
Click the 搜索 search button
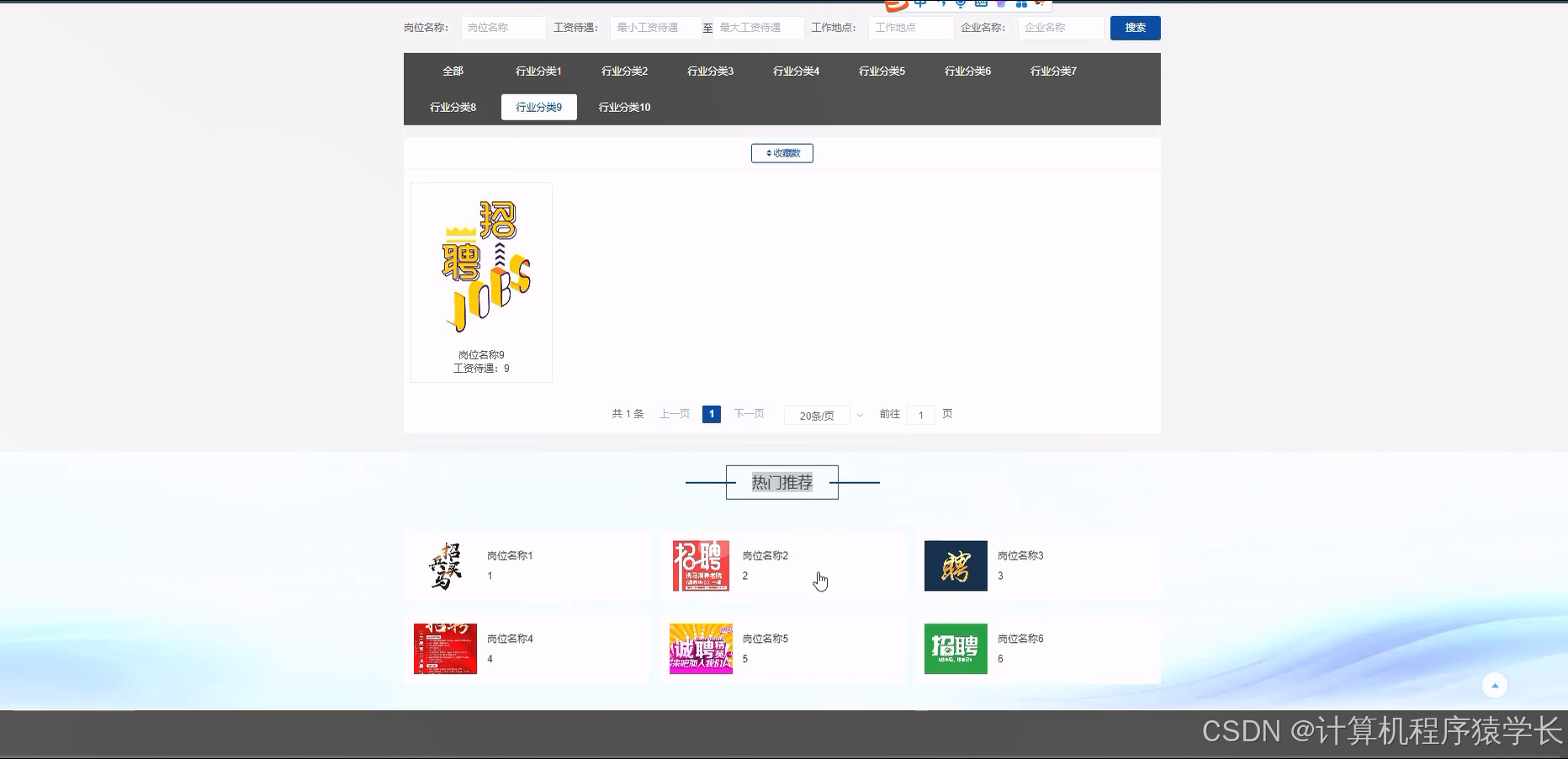(1135, 27)
